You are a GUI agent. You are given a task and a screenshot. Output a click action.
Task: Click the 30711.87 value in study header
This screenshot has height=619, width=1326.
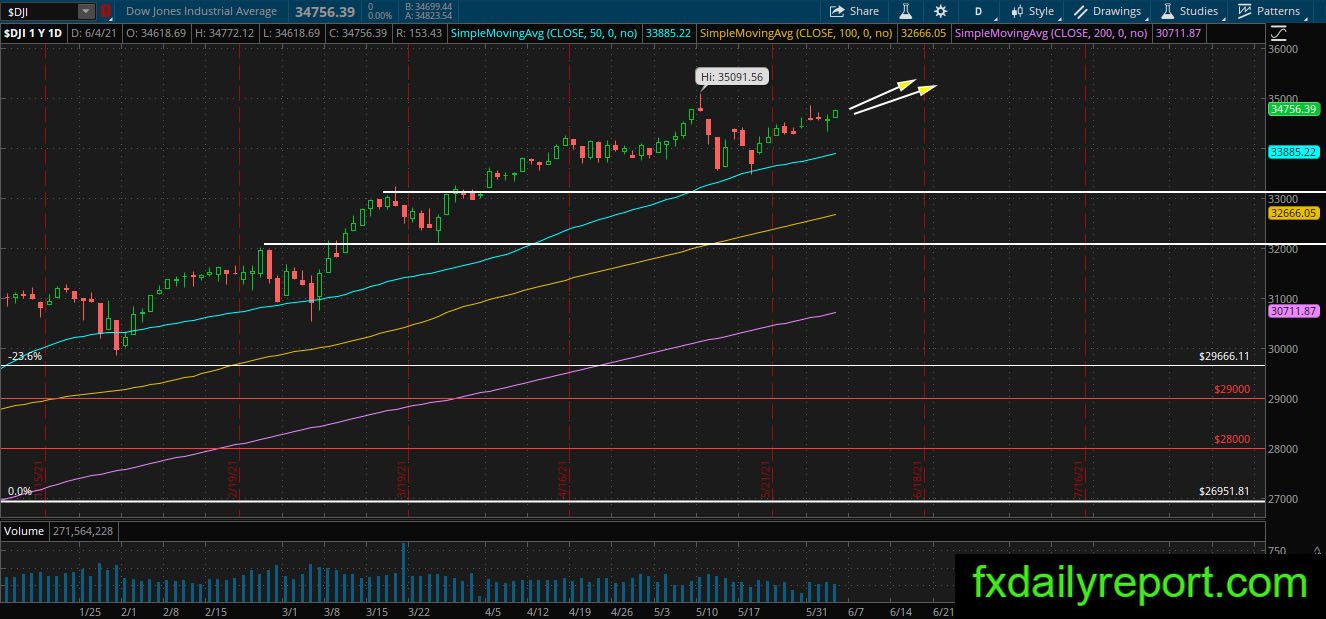[1179, 33]
